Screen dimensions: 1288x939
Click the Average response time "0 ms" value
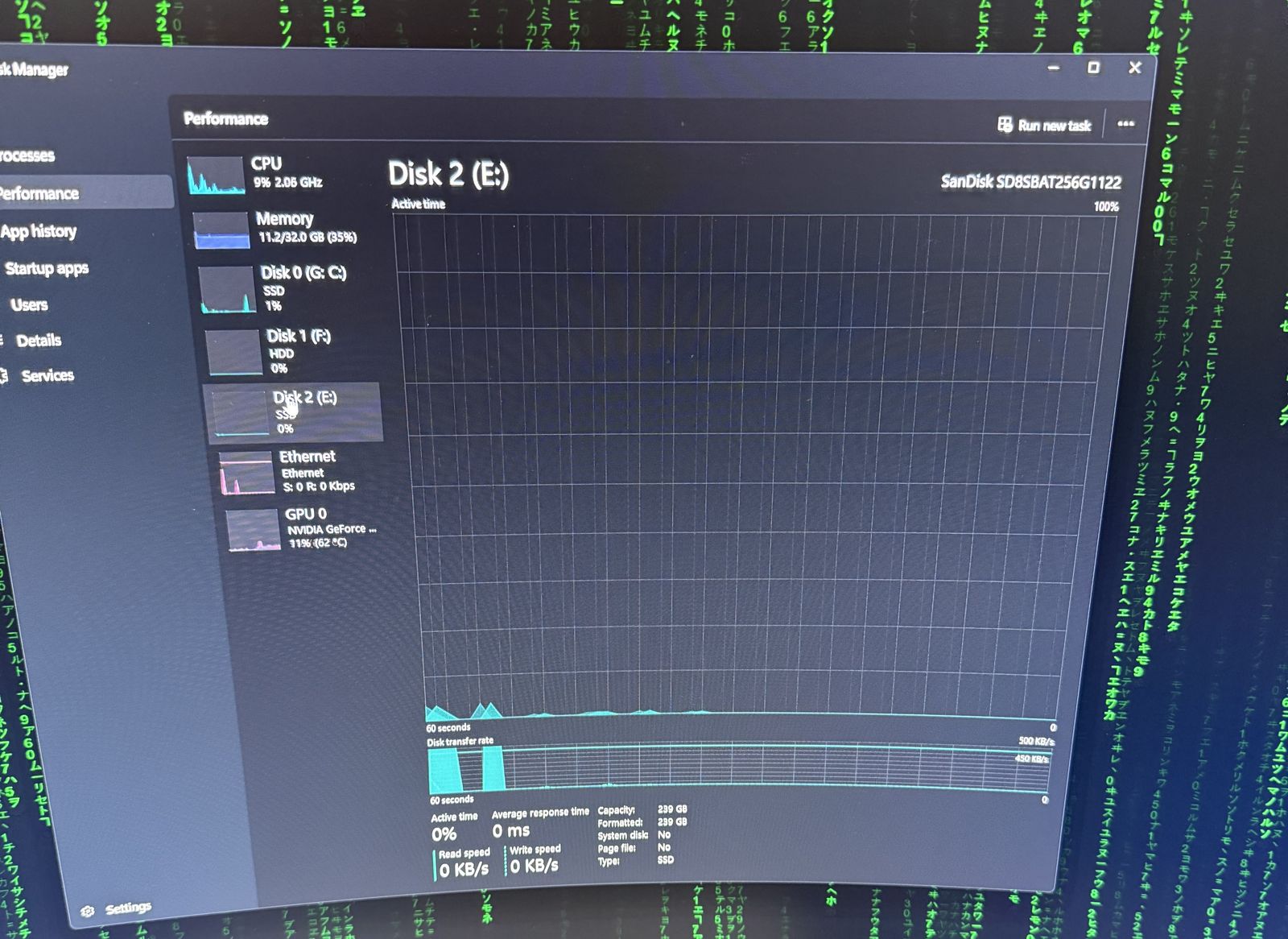(x=511, y=831)
